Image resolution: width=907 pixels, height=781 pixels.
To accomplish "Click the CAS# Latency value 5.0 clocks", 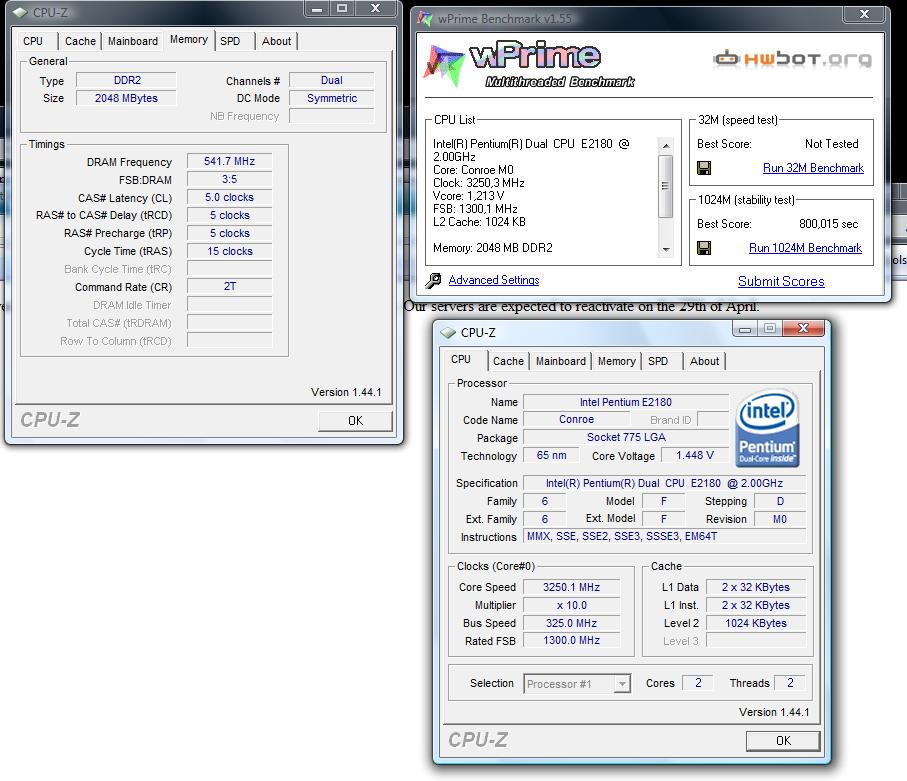I will [x=230, y=197].
